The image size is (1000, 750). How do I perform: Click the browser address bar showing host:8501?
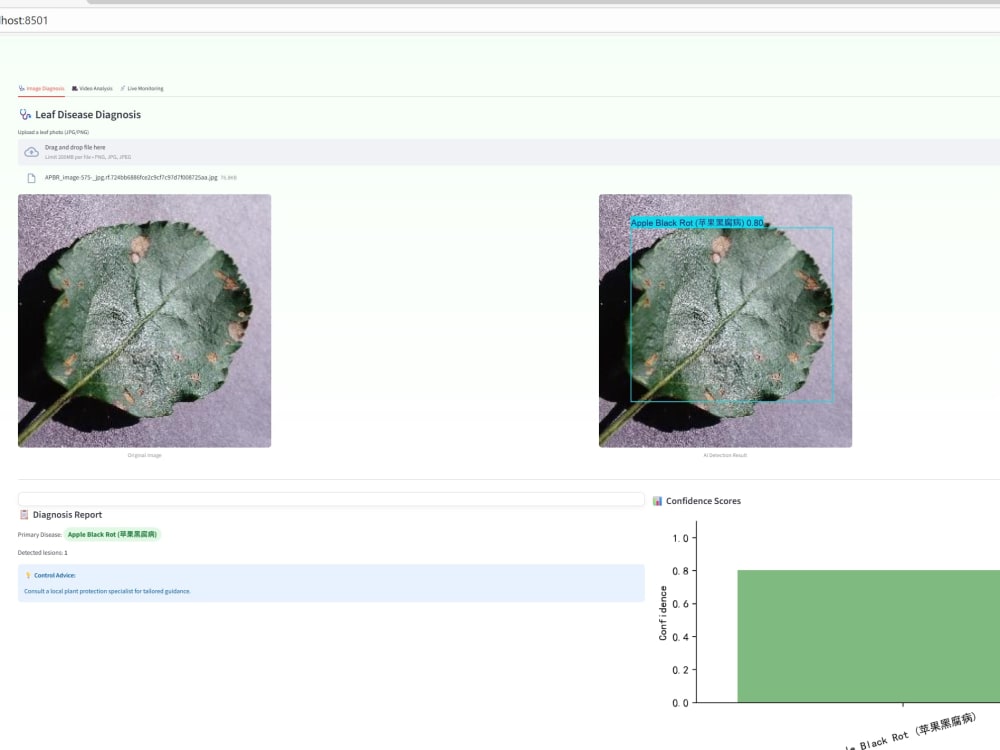[500, 20]
